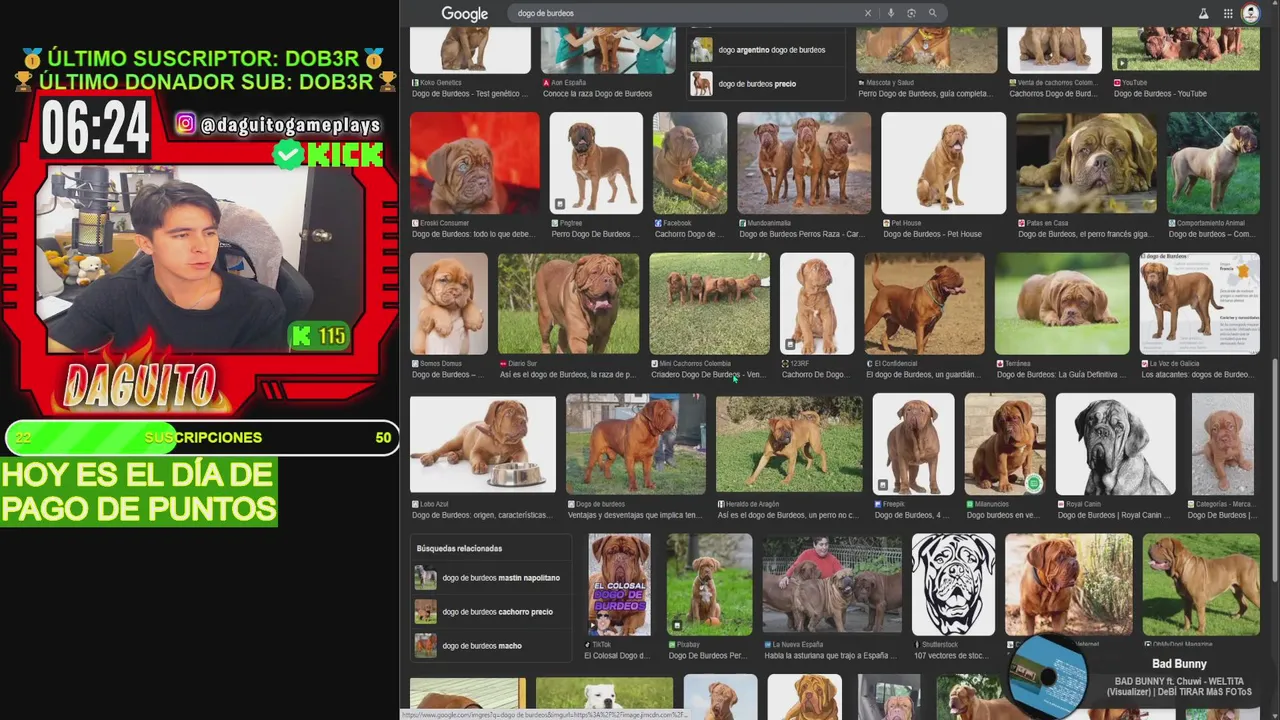Click 'Dogo de Burdeos | Royal Canin' title
Viewport: 1280px width, 720px height.
[x=1116, y=515]
